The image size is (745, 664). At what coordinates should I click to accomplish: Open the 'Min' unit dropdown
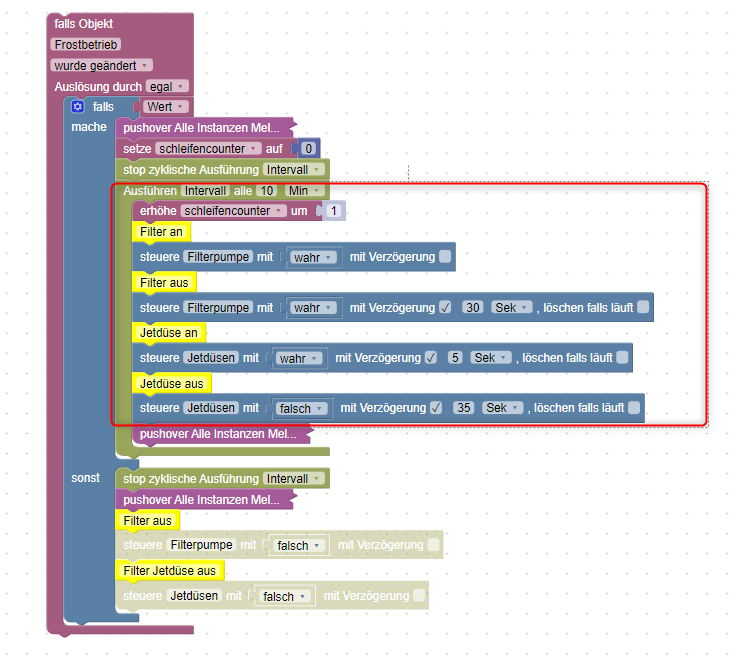point(304,191)
